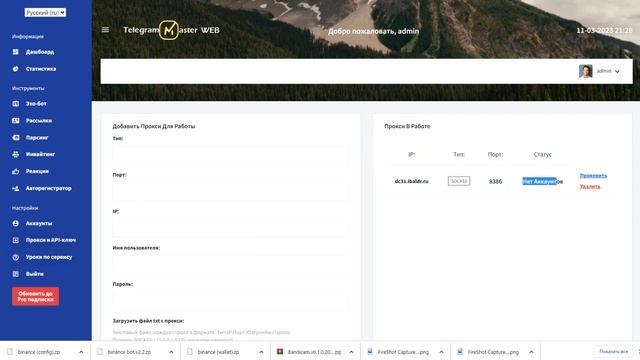Screen dimensions: 640x360
Task: Click the SOCKS5 type badge
Action: (459, 181)
